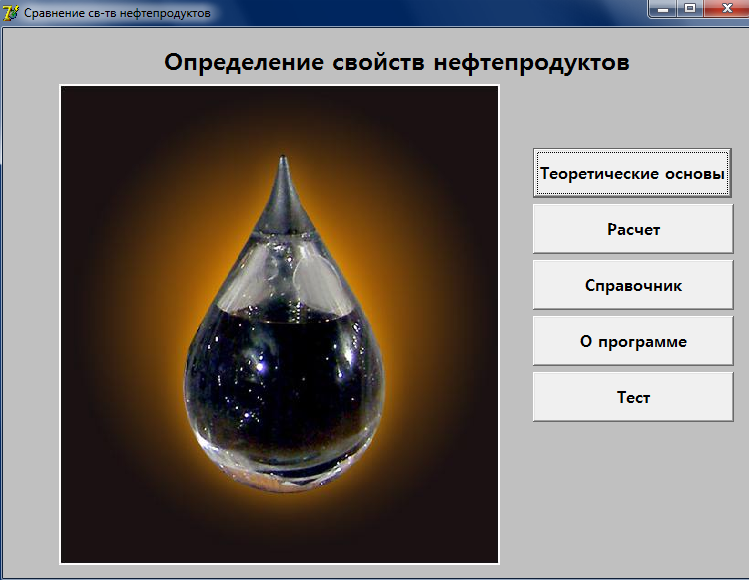
Task: Click the Delphi application icon in title bar
Action: coord(11,12)
